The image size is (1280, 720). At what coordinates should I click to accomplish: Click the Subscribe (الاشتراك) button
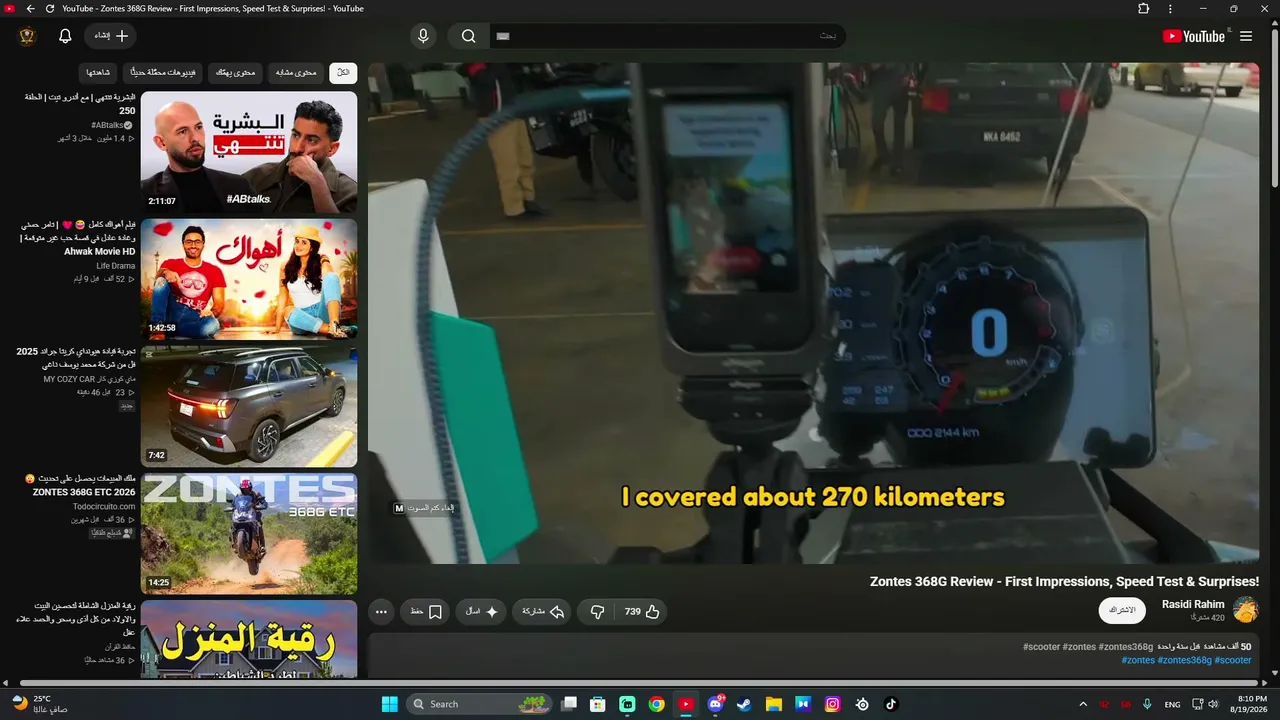click(1122, 610)
